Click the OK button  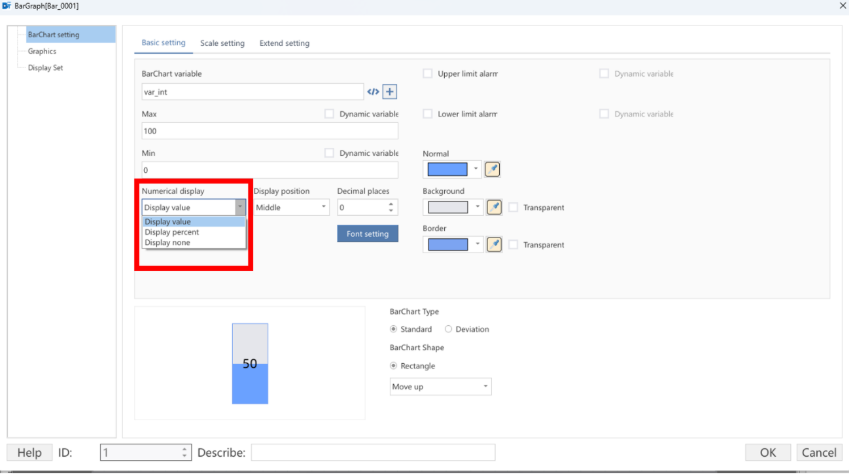768,452
